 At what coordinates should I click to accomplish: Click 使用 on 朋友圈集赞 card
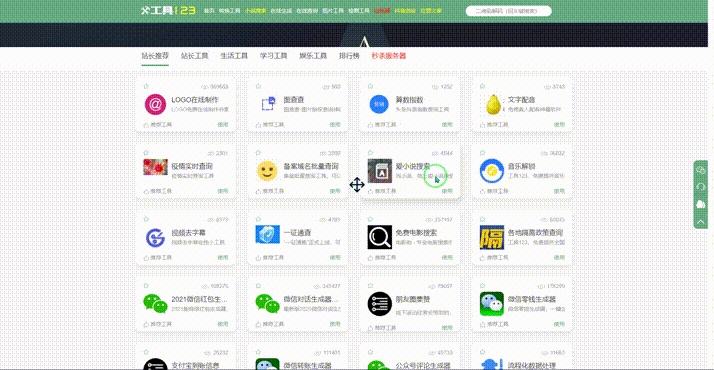[x=447, y=328]
